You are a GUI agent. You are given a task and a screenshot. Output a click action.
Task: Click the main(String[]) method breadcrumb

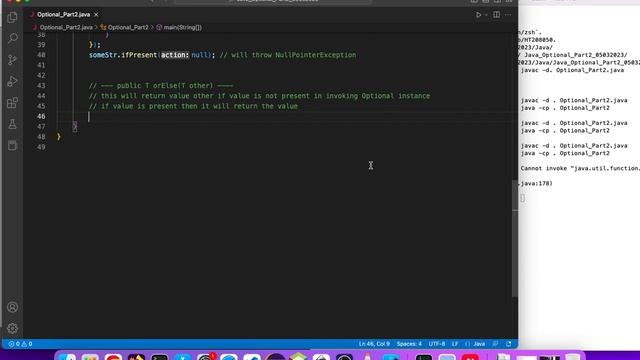pos(182,27)
